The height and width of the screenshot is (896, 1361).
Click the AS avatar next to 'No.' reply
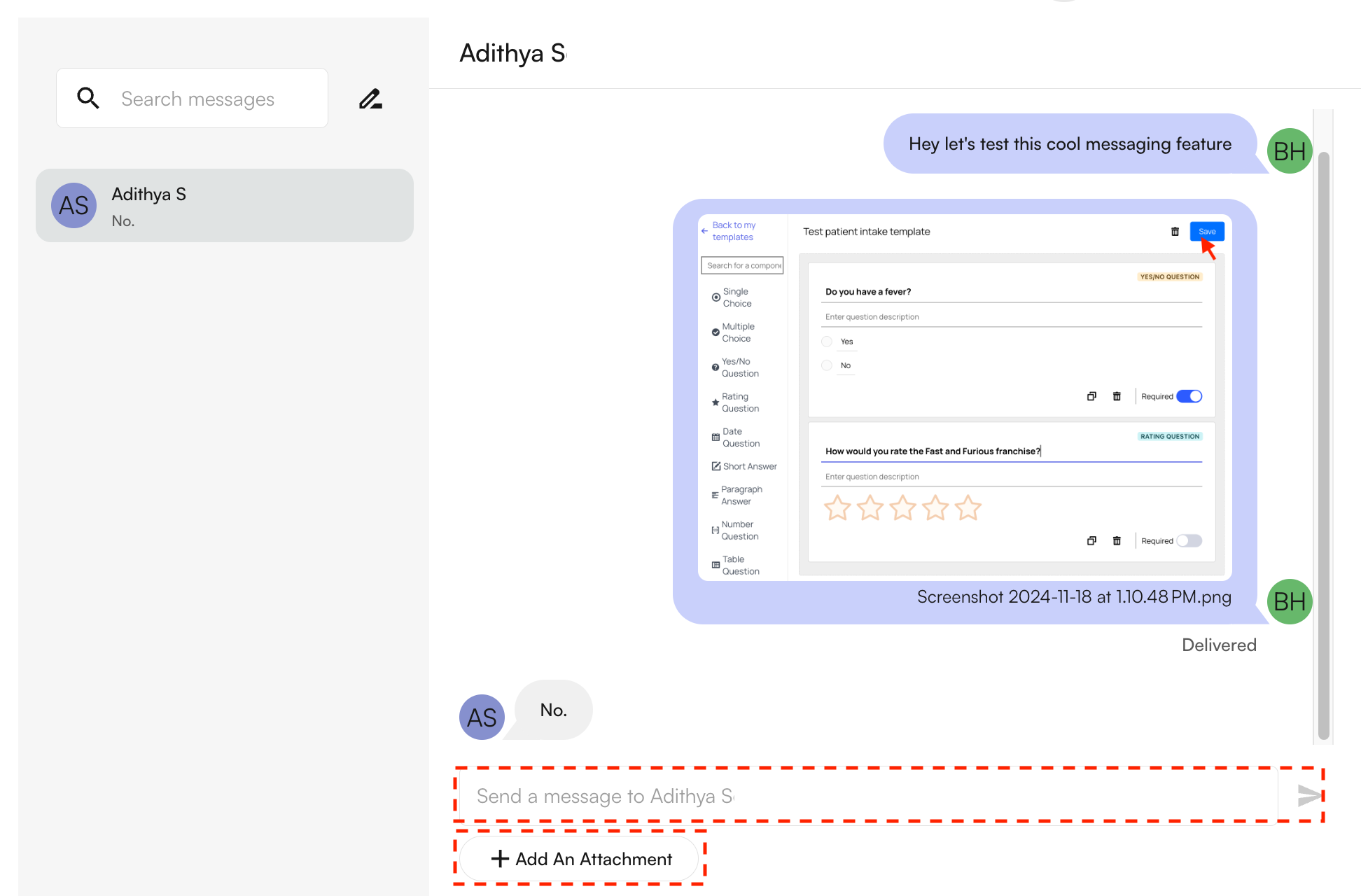pyautogui.click(x=482, y=717)
